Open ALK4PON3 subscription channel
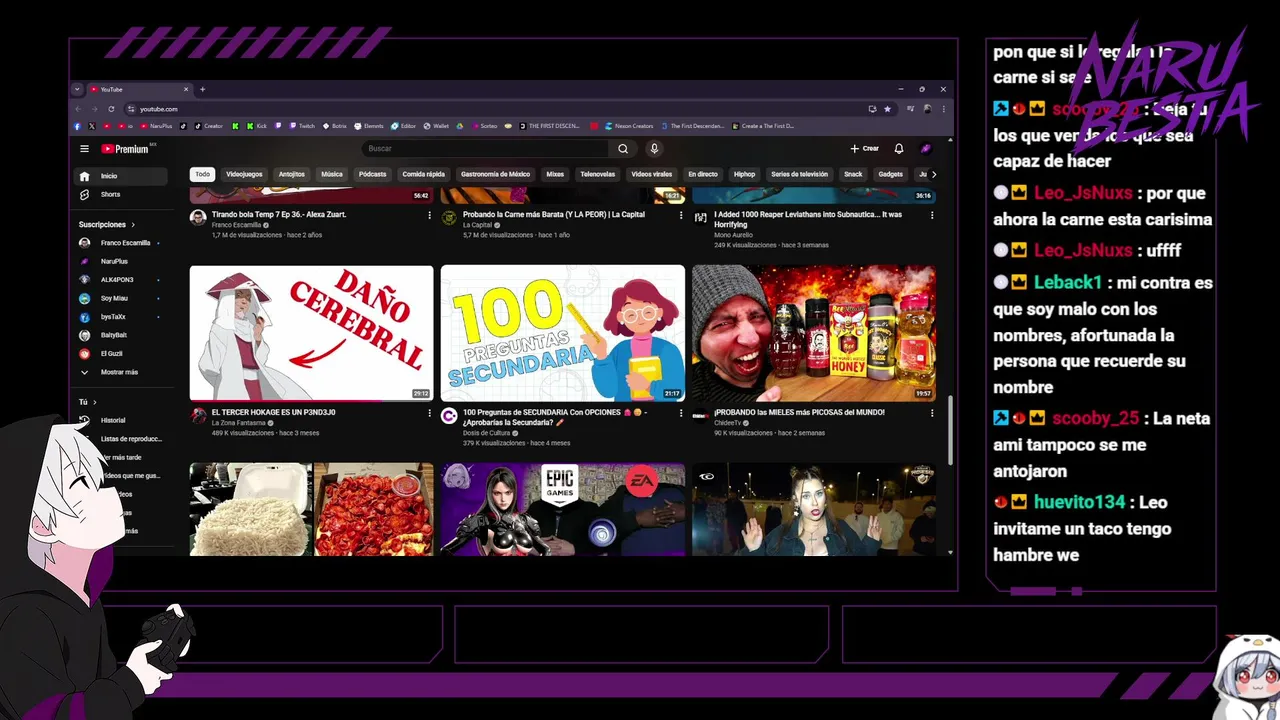The height and width of the screenshot is (720, 1280). point(120,280)
